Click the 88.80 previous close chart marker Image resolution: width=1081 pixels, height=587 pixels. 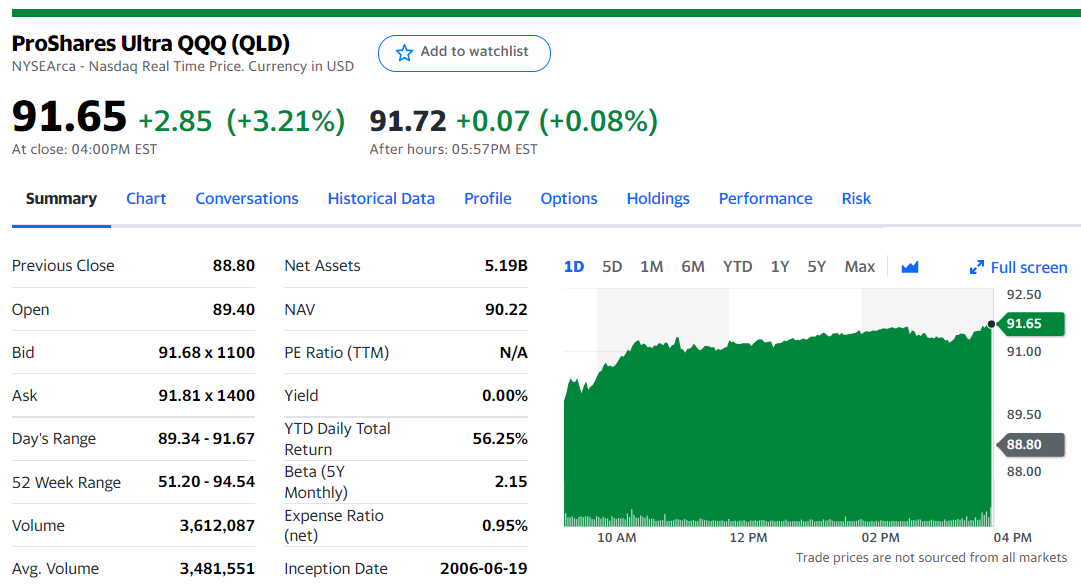point(1031,445)
